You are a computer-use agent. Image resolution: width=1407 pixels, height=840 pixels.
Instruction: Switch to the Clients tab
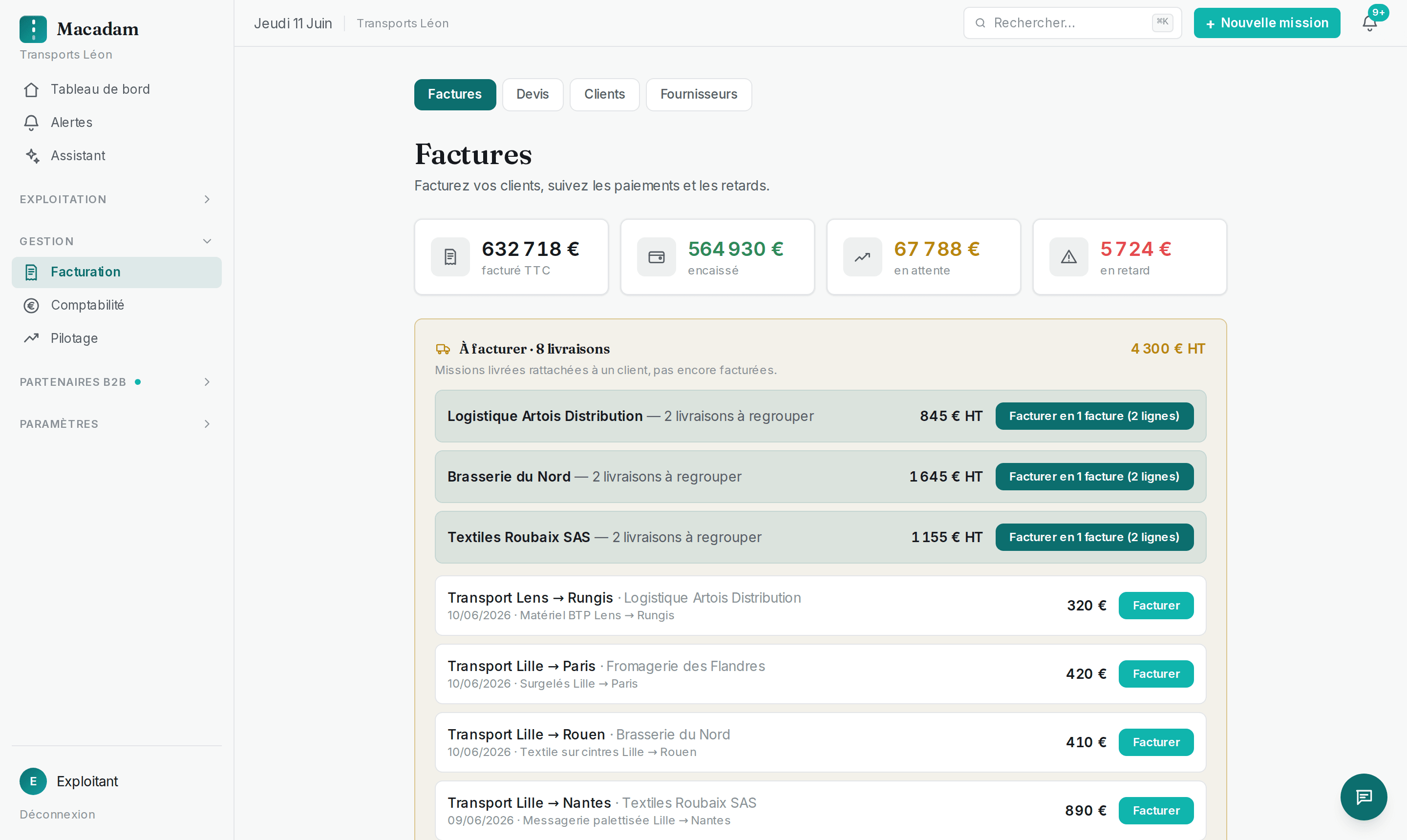tap(604, 95)
